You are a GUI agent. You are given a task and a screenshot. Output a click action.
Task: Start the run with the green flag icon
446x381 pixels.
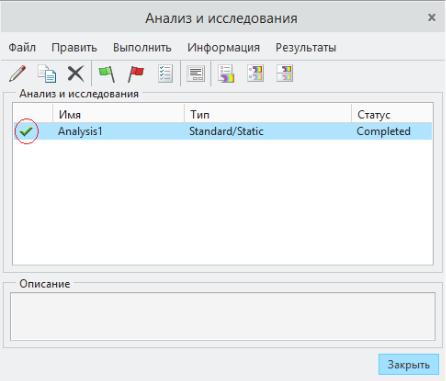click(107, 74)
